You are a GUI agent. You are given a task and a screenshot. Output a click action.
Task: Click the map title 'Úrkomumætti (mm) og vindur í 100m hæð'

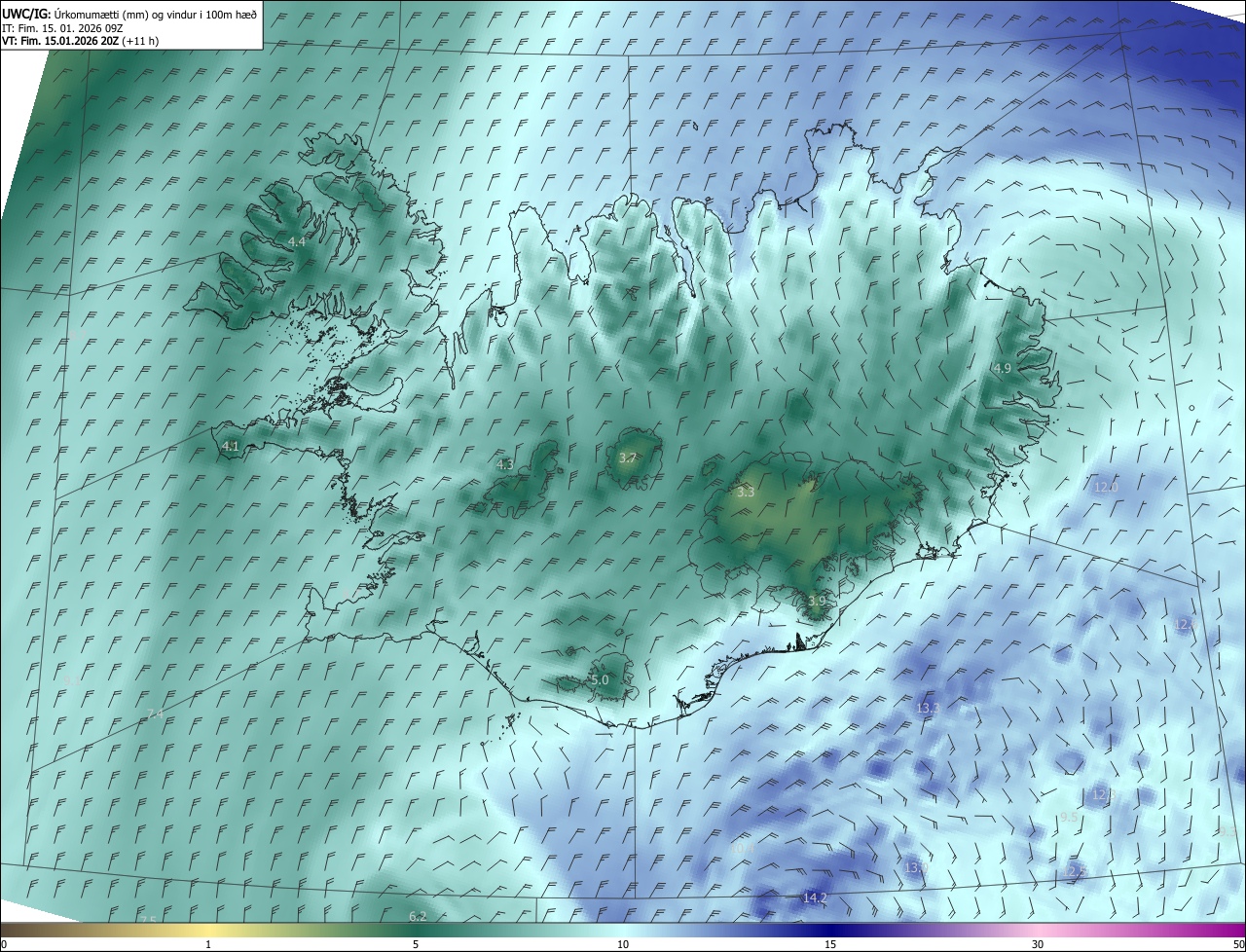(156, 14)
